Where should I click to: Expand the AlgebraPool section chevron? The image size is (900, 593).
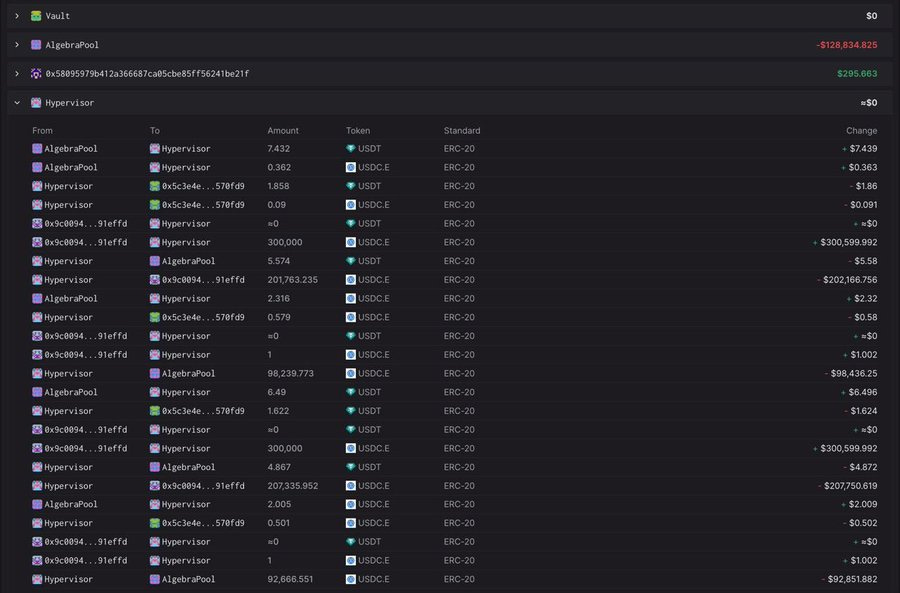(x=17, y=45)
